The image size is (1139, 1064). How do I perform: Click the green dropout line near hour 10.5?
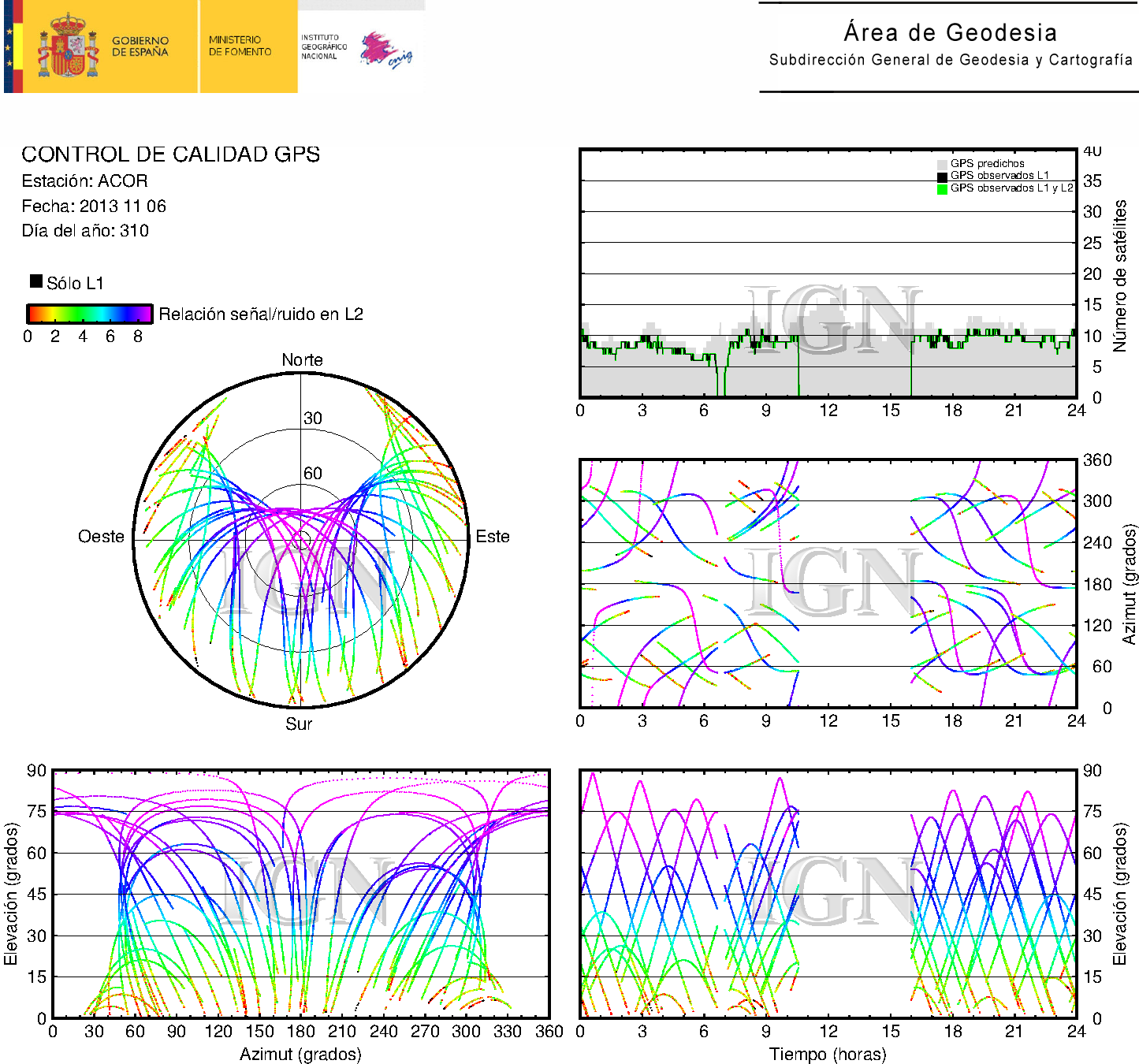pos(798,366)
